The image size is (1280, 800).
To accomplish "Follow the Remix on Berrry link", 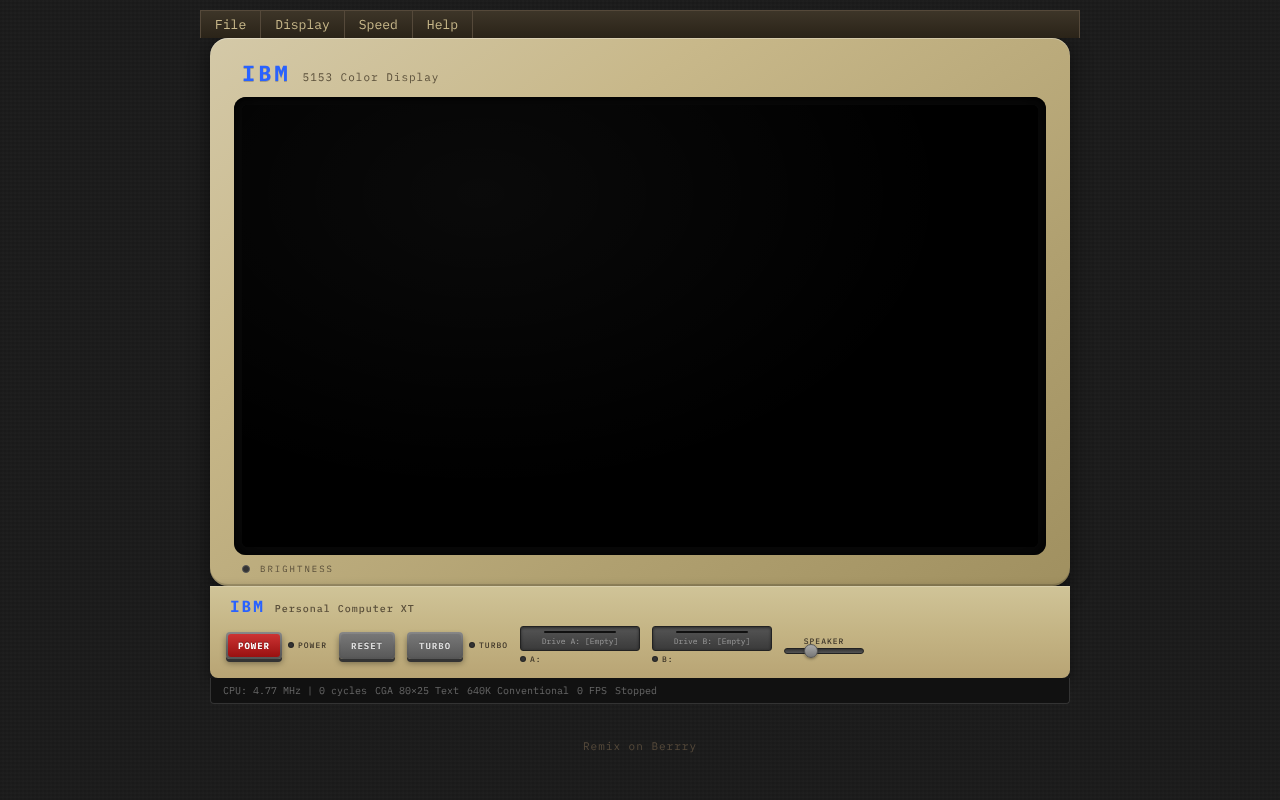I will click(639, 745).
